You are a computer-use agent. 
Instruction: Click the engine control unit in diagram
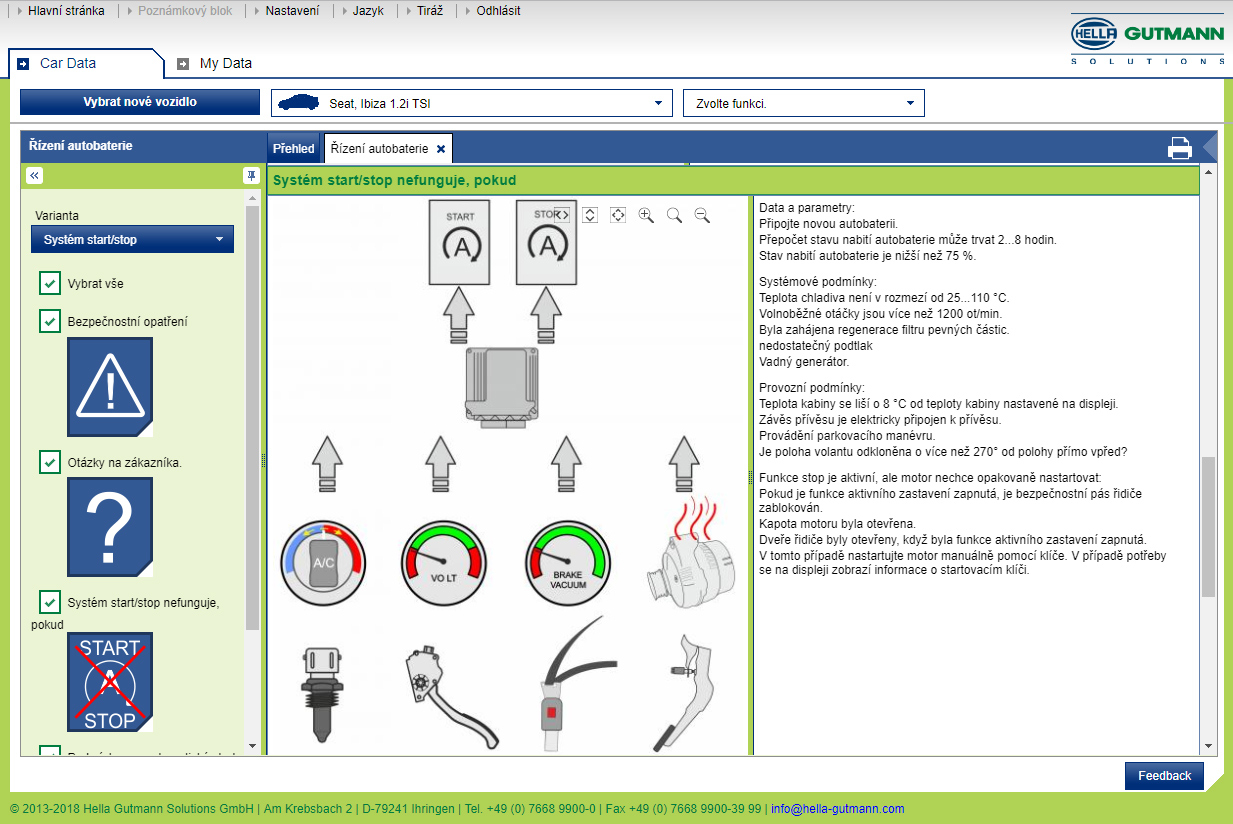503,387
